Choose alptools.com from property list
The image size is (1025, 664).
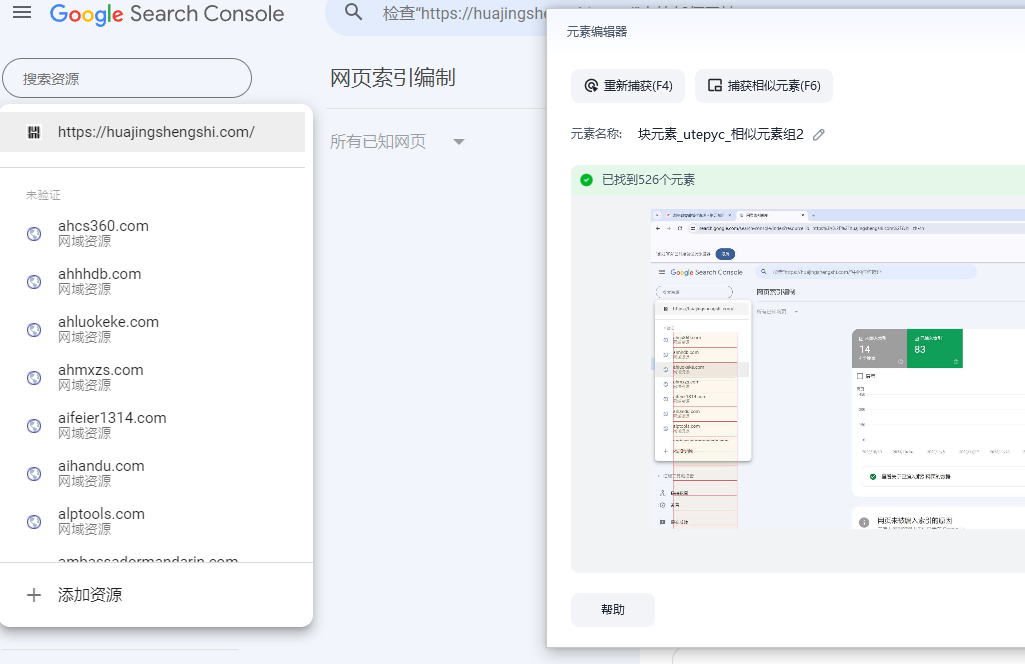[x=152, y=522]
